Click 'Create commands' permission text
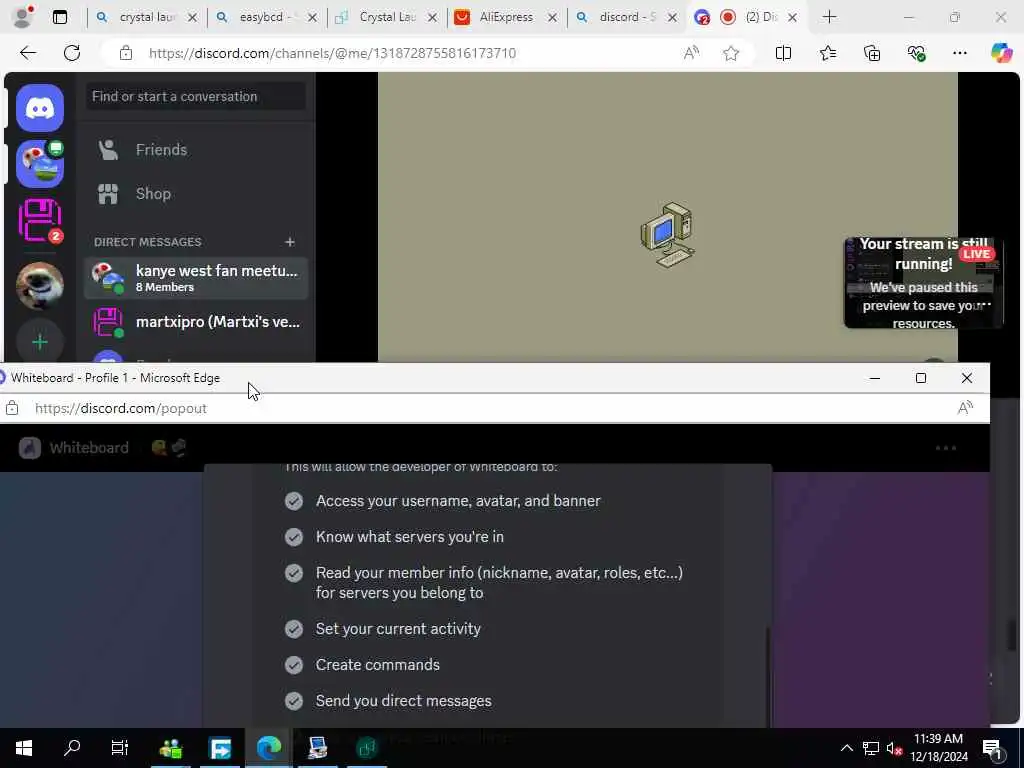Viewport: 1024px width, 768px height. pos(377,665)
